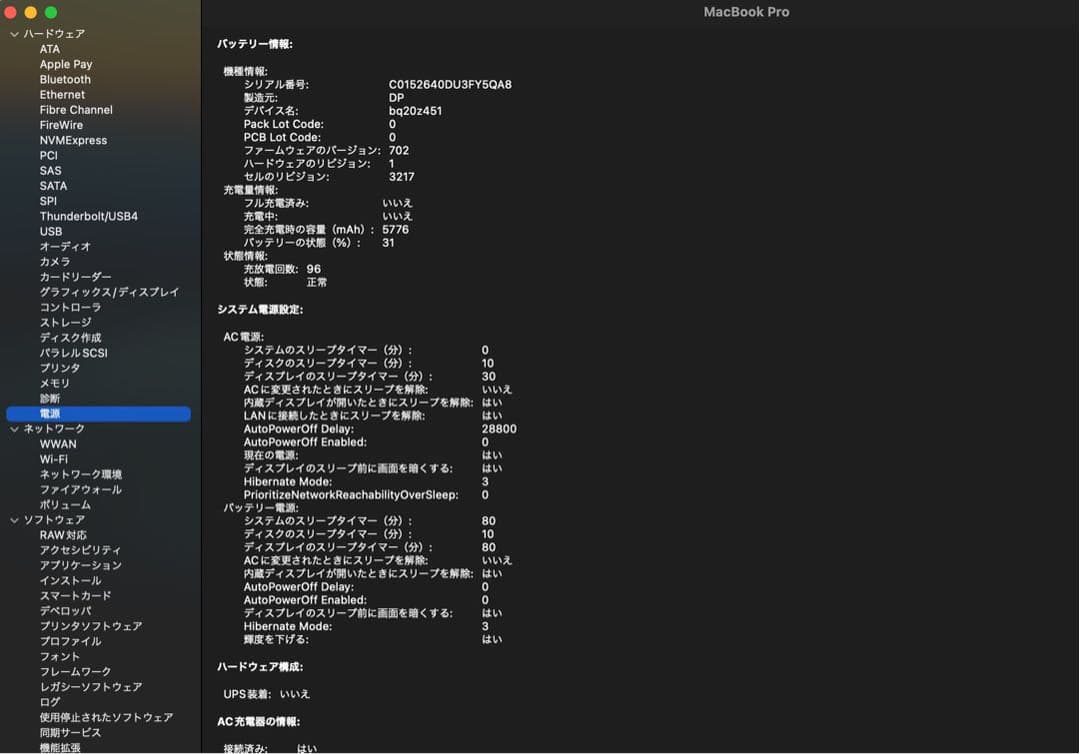Select NVMExpress in the hardware list
This screenshot has height=754, width=1080.
click(70, 140)
